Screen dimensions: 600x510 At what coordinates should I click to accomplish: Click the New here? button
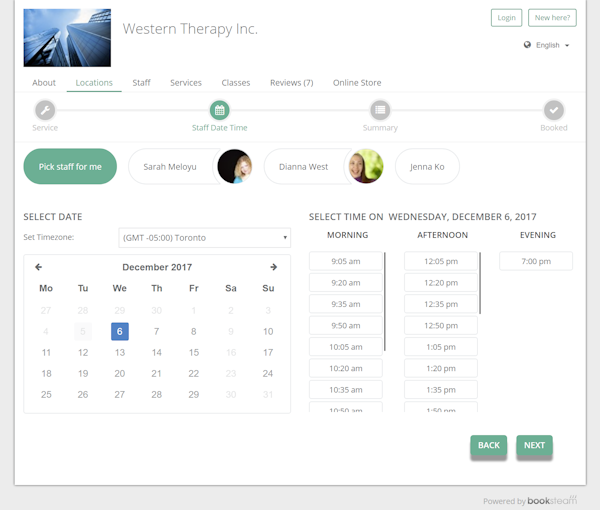pyautogui.click(x=552, y=18)
